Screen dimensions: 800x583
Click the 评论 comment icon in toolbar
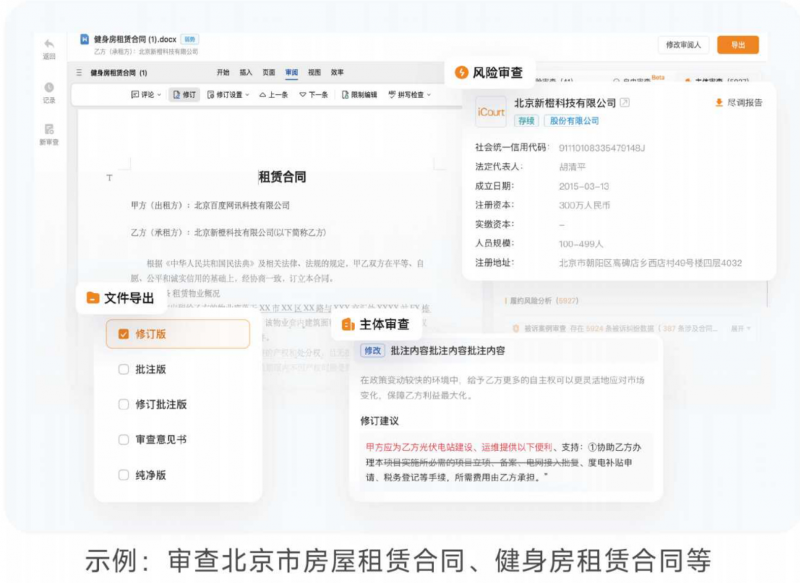(135, 94)
